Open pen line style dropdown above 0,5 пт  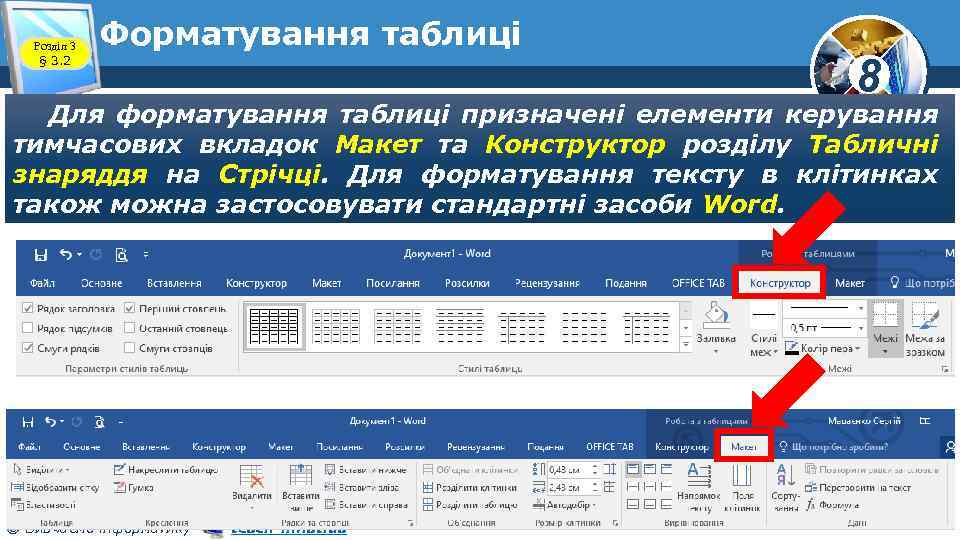(861, 308)
